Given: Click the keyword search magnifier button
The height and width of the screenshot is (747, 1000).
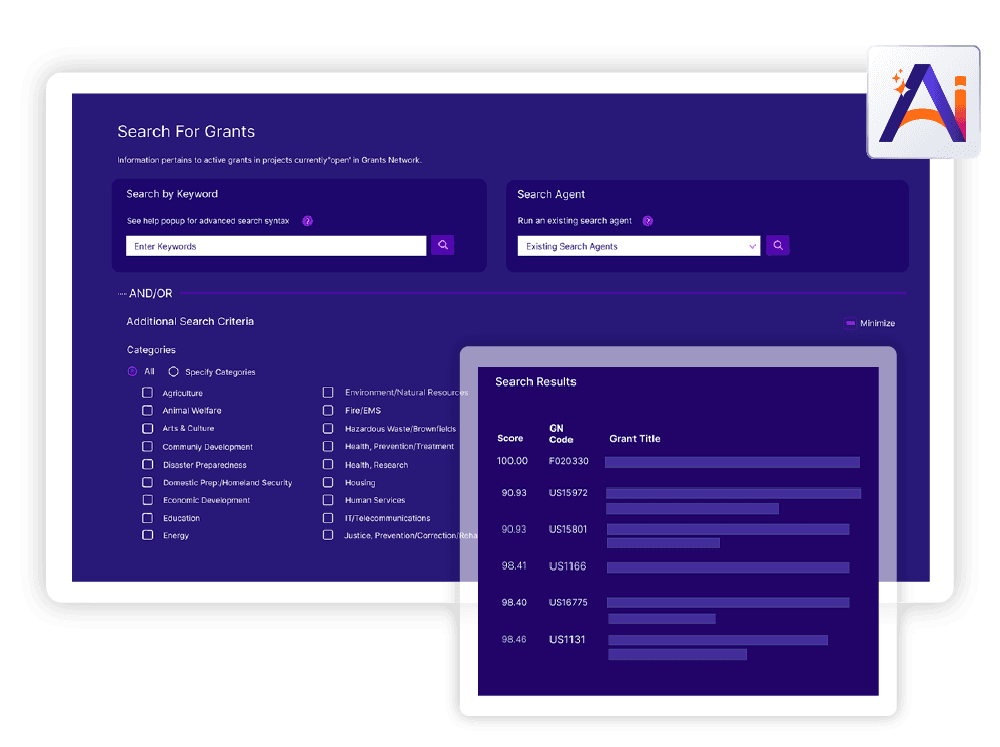Looking at the screenshot, I should coord(442,246).
